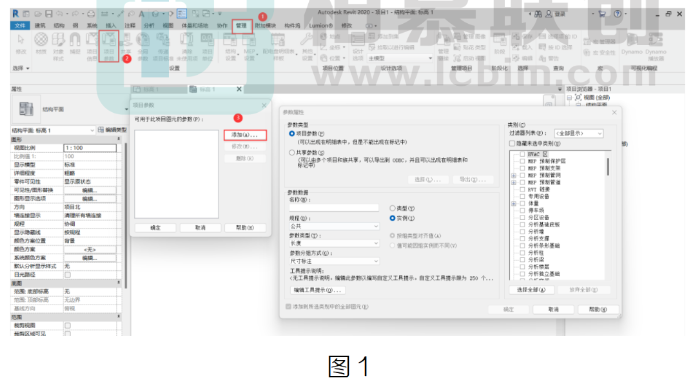Select 共享参数 (Shared parameter) radio button
686x385 pixels.
point(292,153)
